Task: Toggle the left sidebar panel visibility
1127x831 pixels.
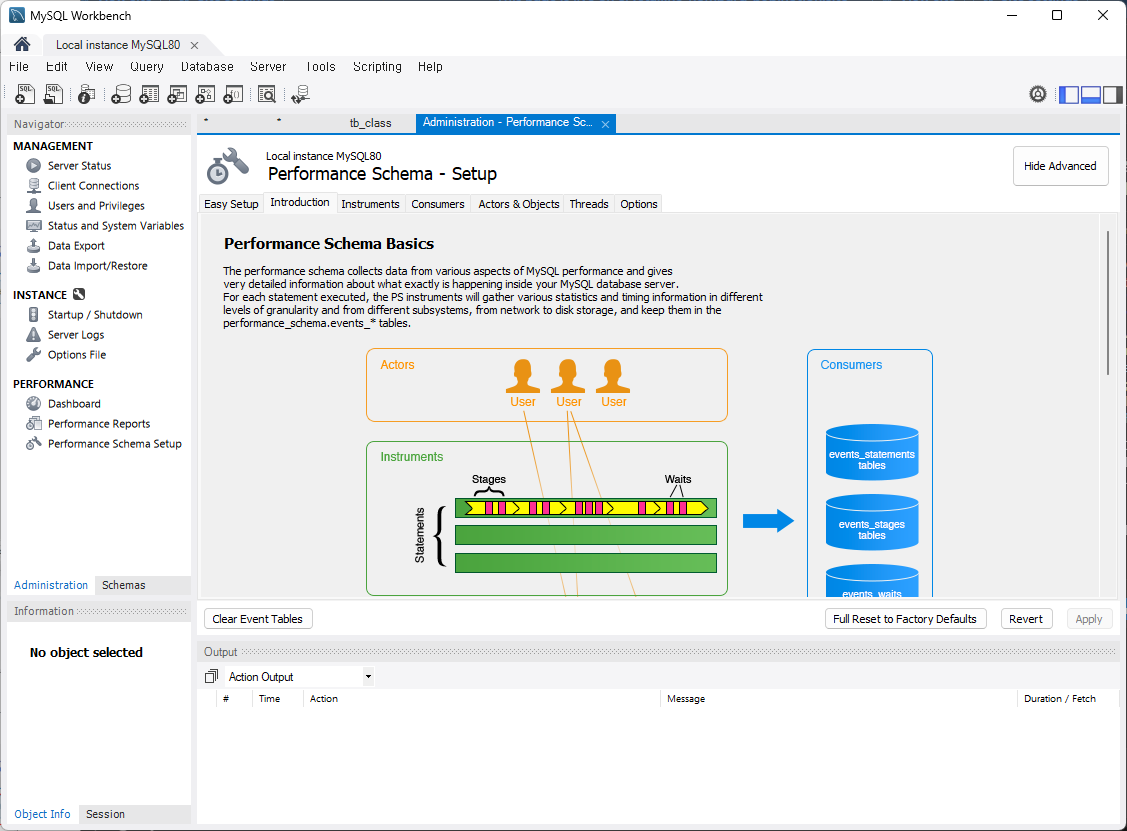Action: pyautogui.click(x=1069, y=94)
